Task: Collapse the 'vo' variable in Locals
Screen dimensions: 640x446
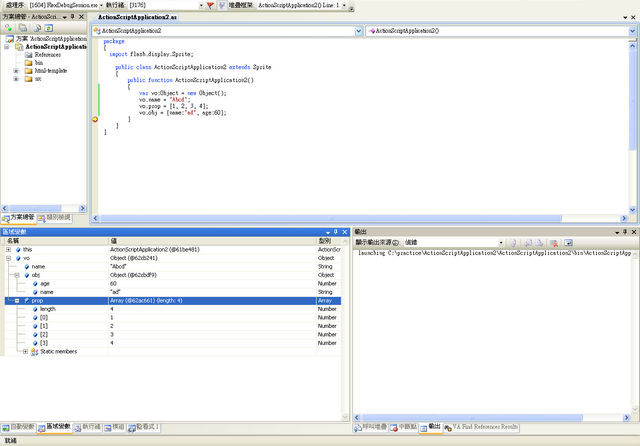Action: (9, 258)
